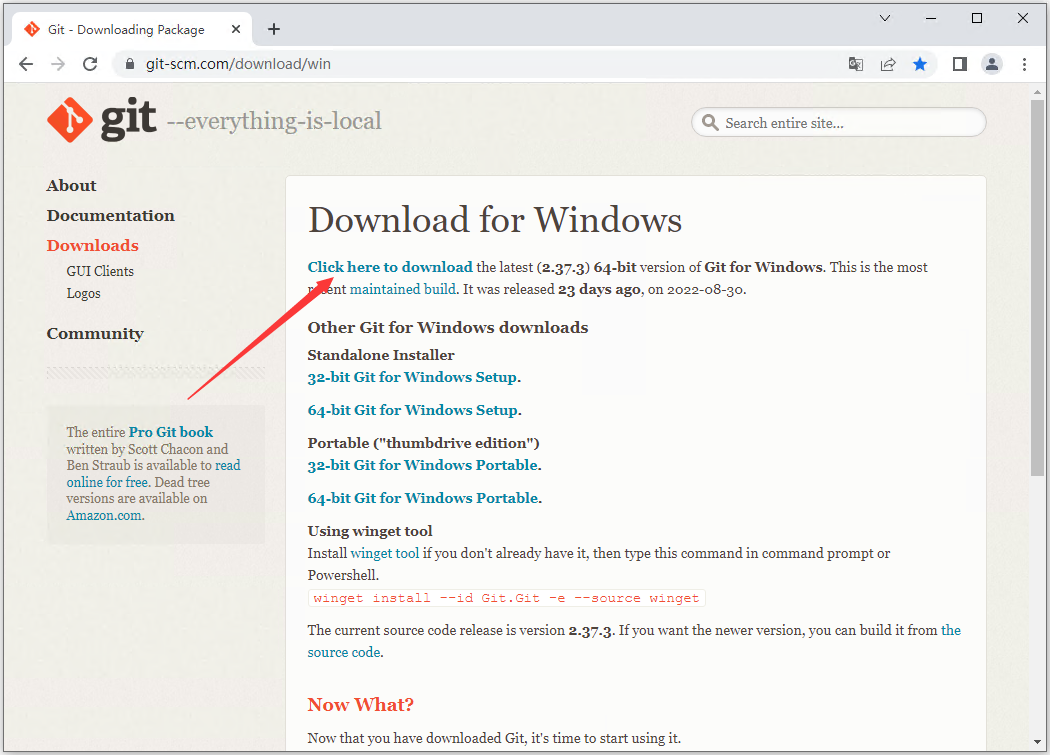The width and height of the screenshot is (1050, 755).
Task: Open the Amazon.com link
Action: point(104,516)
